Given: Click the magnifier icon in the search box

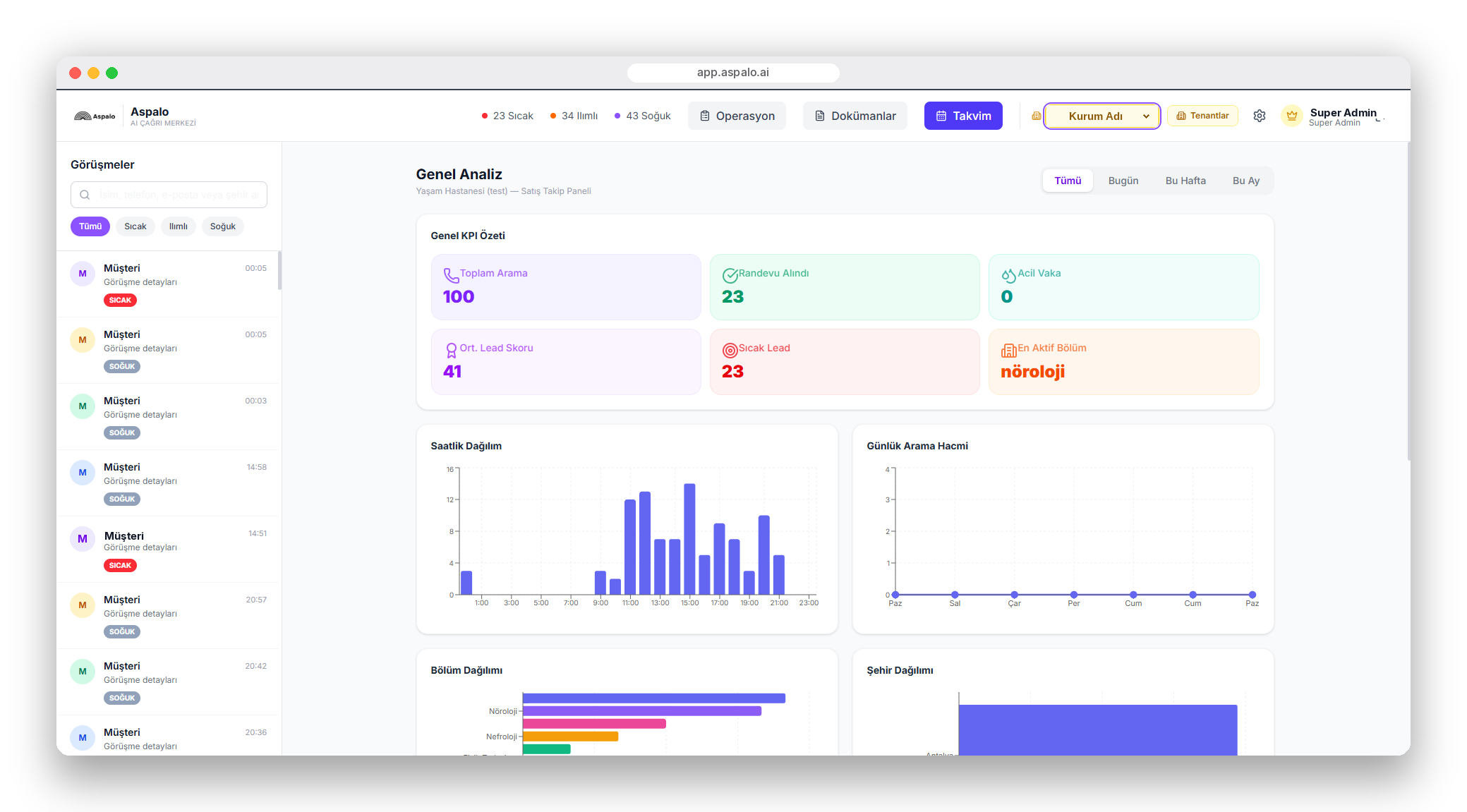Looking at the screenshot, I should tap(85, 195).
